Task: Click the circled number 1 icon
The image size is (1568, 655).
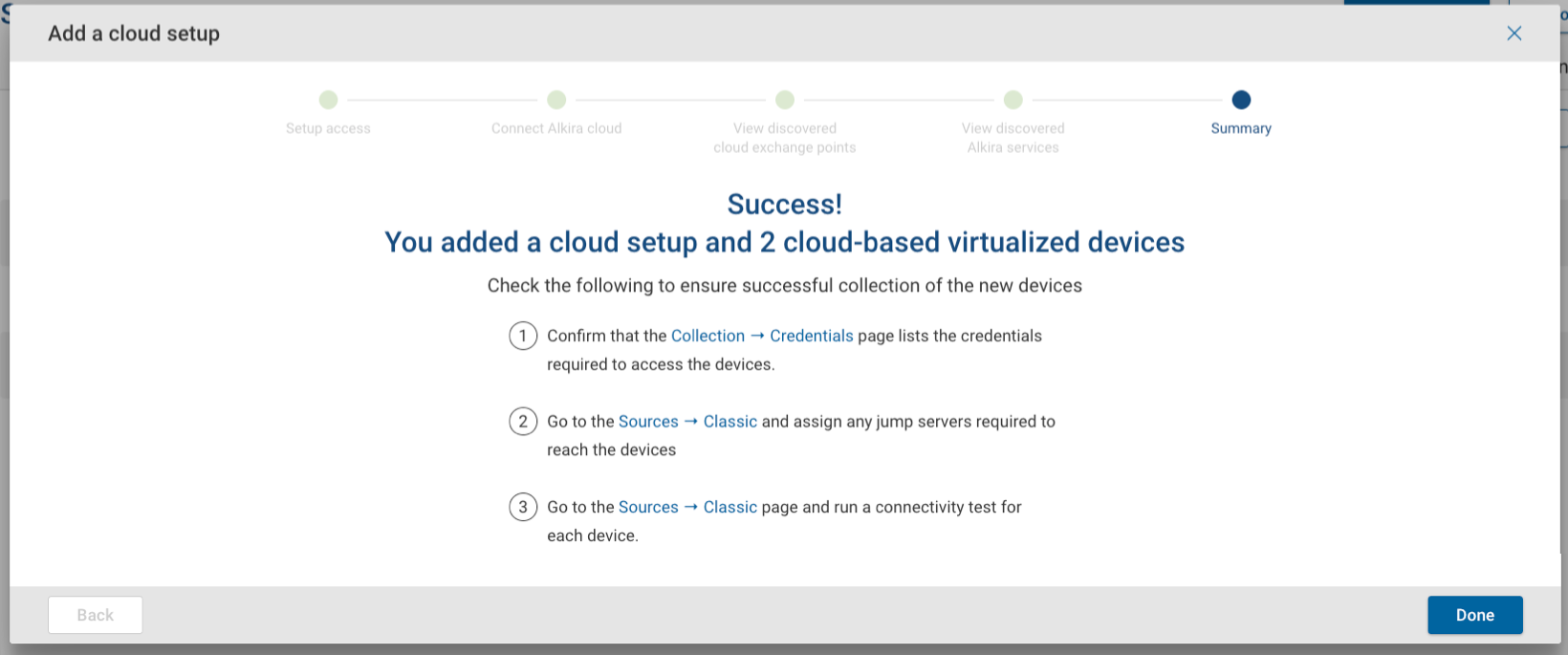Action: tap(523, 336)
